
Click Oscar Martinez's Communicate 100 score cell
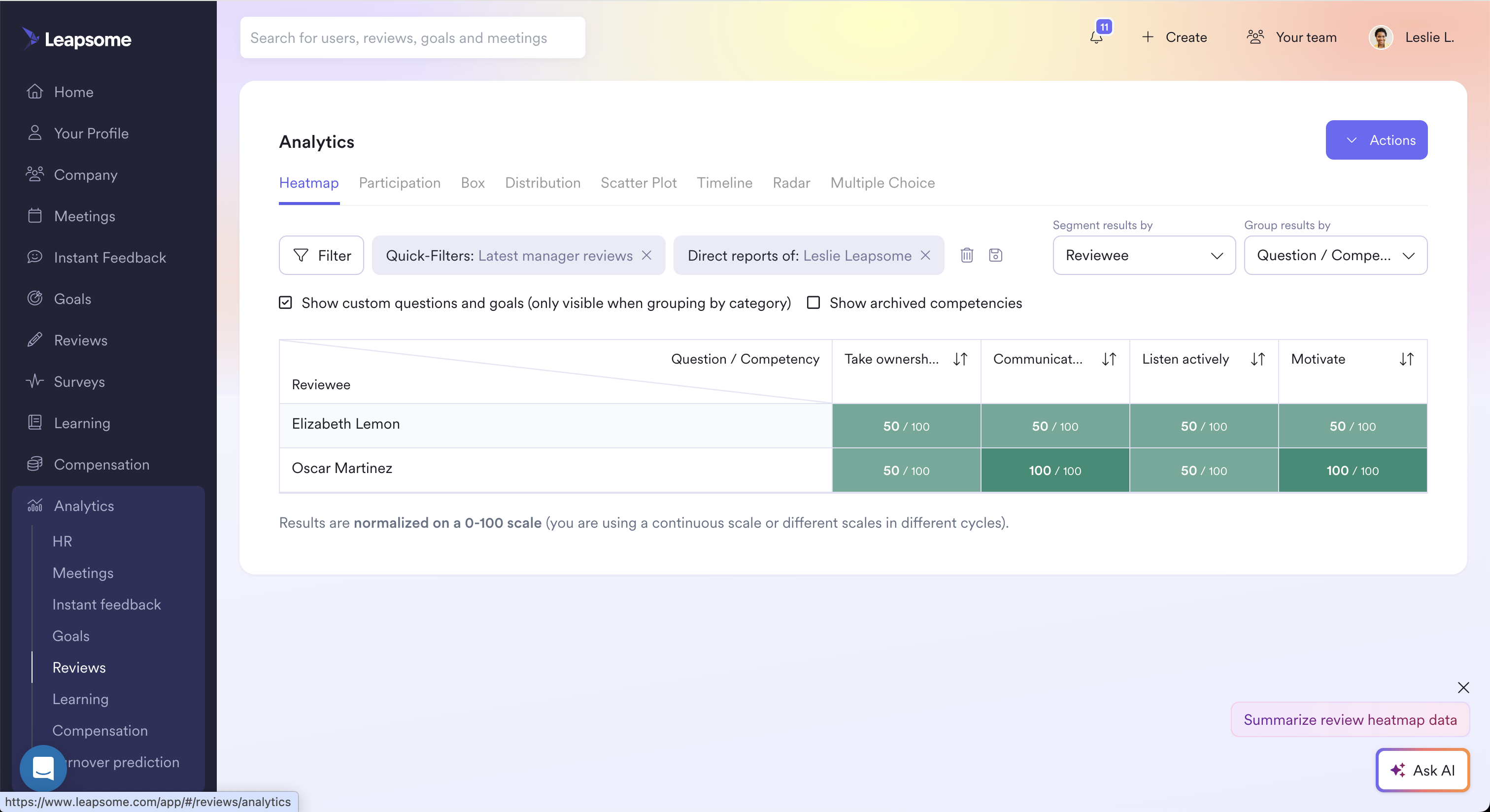(1054, 470)
